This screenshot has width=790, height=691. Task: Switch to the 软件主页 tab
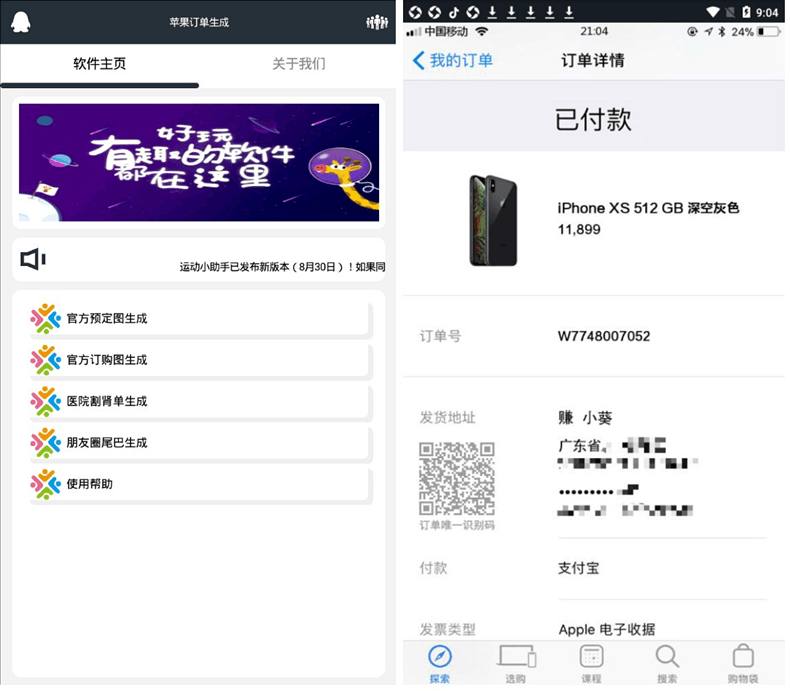click(x=100, y=64)
